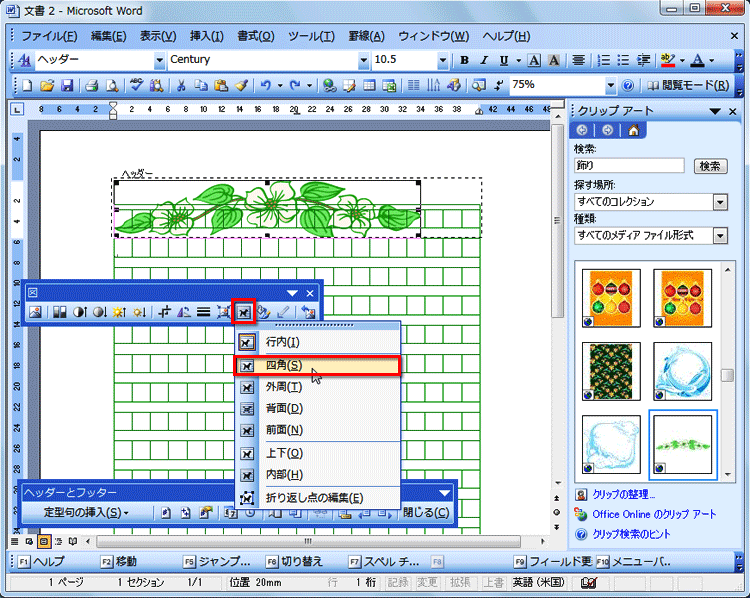Open the 挿入(I) menu
Image resolution: width=750 pixels, height=598 pixels.
207,36
